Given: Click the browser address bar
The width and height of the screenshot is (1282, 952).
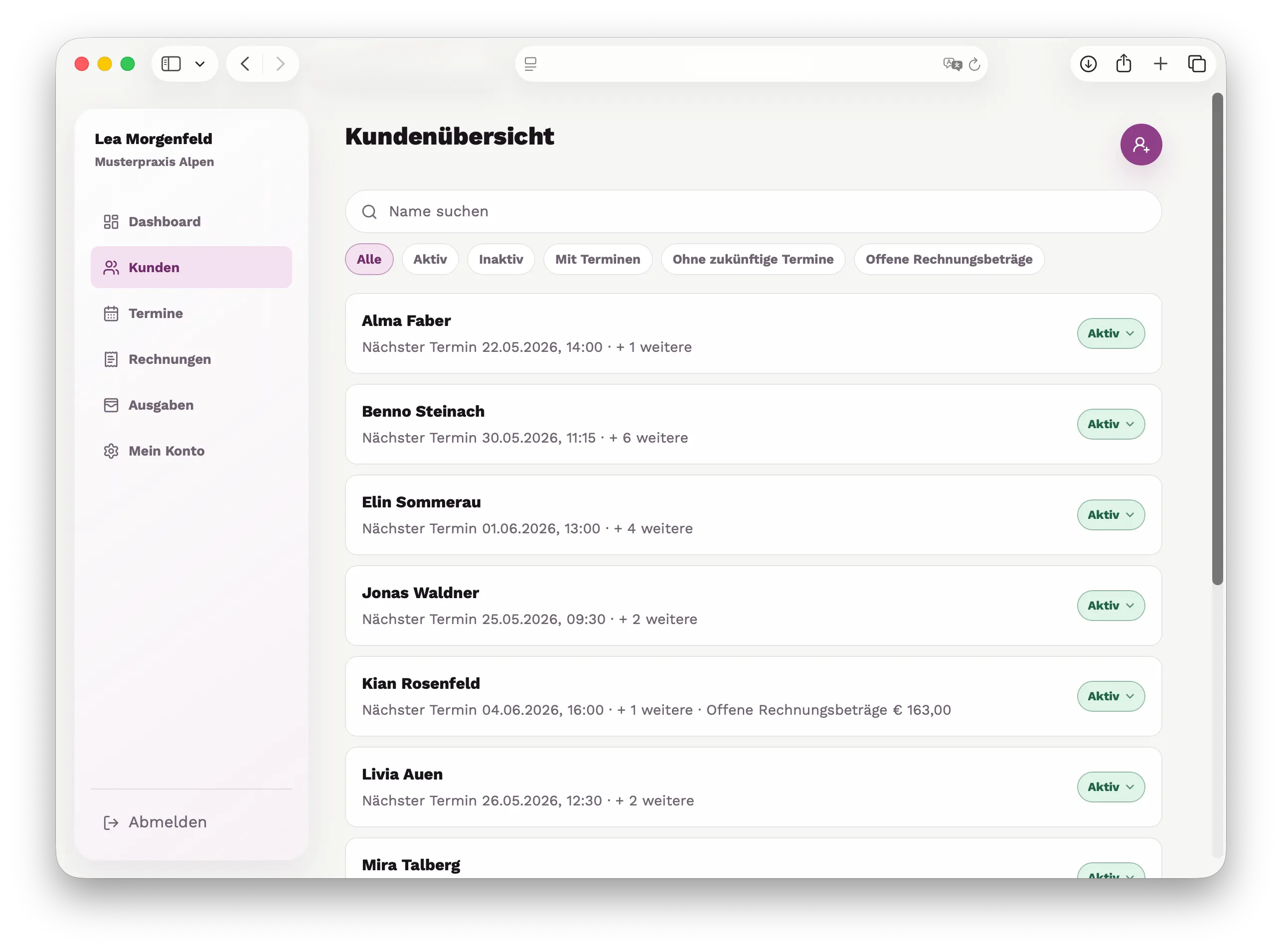Looking at the screenshot, I should (x=751, y=64).
